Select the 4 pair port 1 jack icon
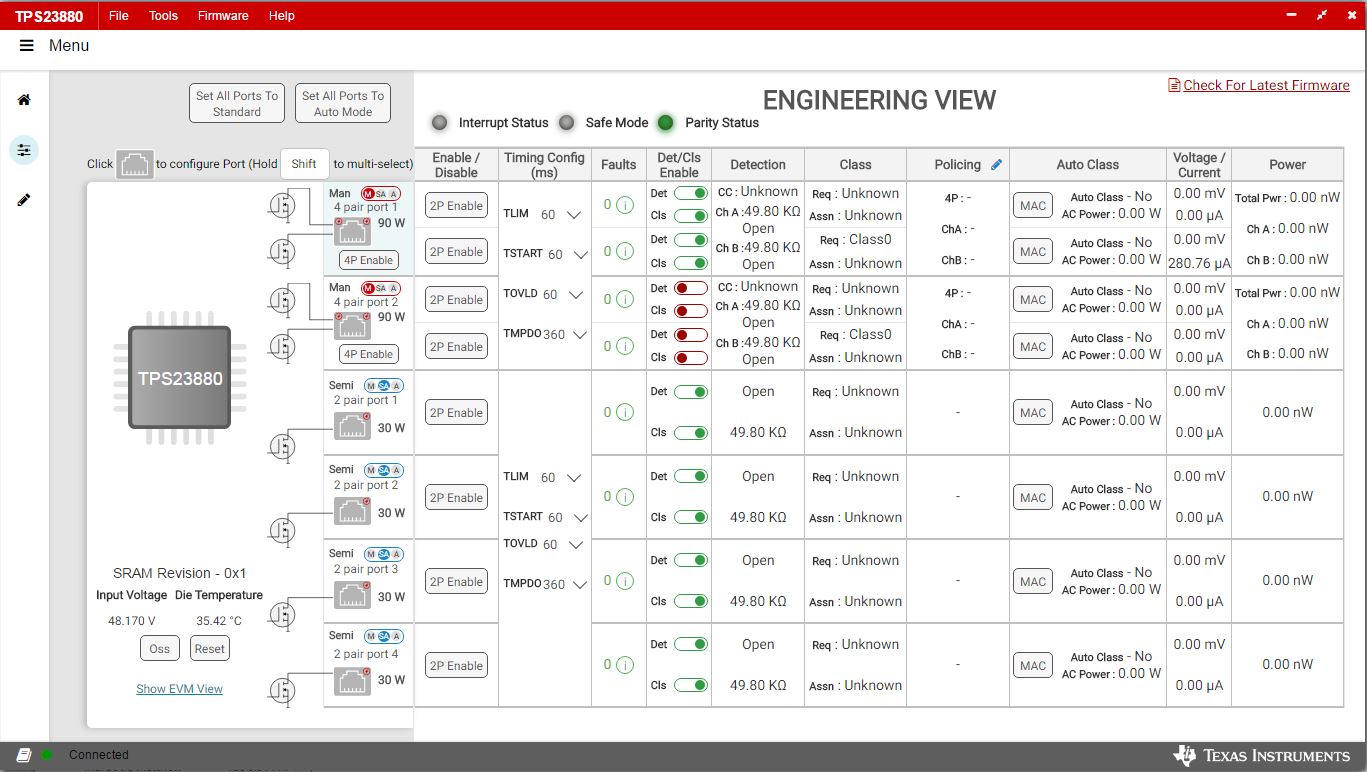The image size is (1367, 772). [x=352, y=233]
